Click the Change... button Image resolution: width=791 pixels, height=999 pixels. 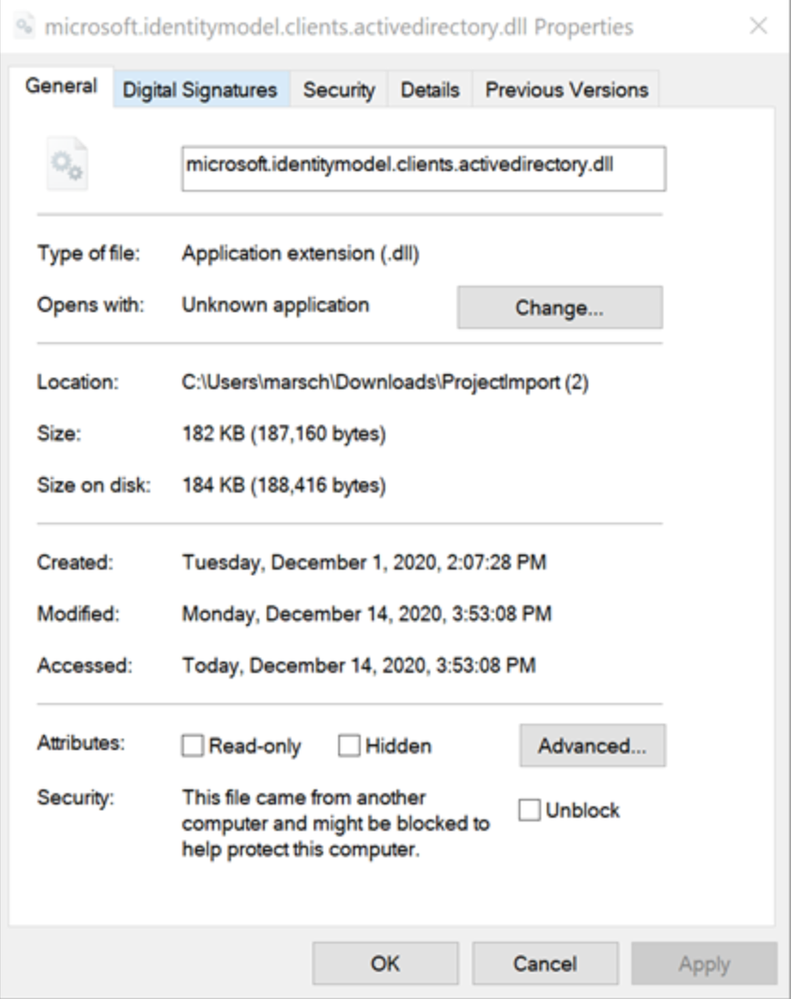(560, 308)
